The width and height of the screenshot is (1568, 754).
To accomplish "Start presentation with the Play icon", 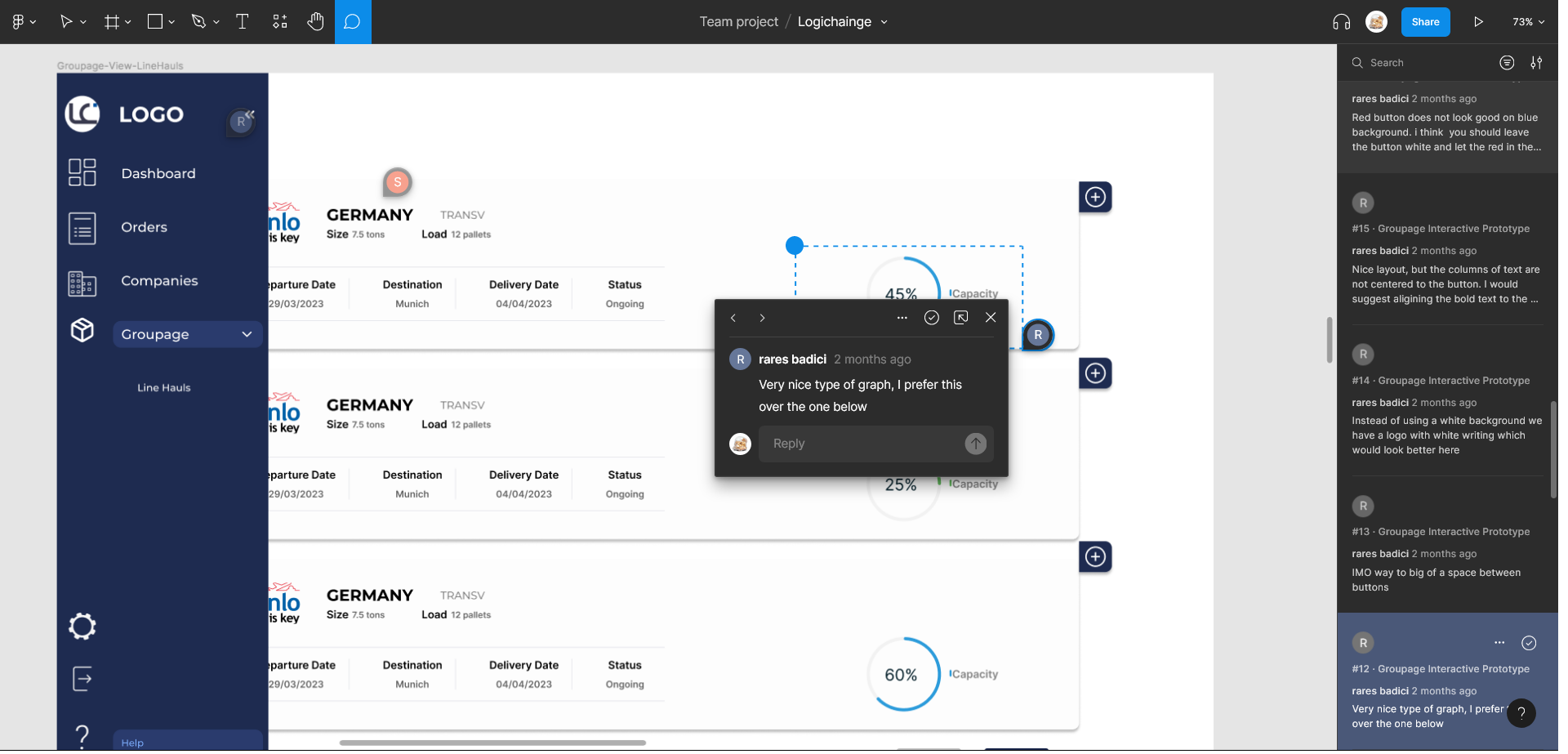I will click(1479, 22).
